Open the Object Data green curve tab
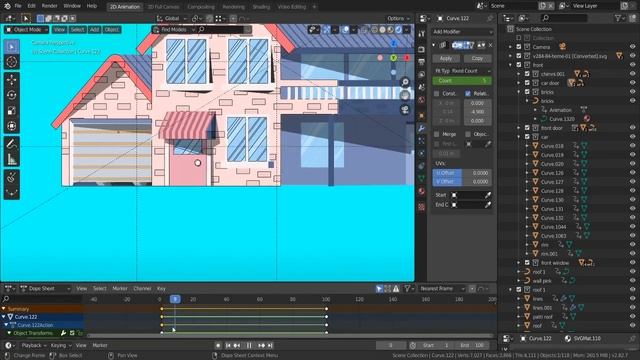Image resolution: width=640 pixels, height=360 pixels. click(x=422, y=178)
